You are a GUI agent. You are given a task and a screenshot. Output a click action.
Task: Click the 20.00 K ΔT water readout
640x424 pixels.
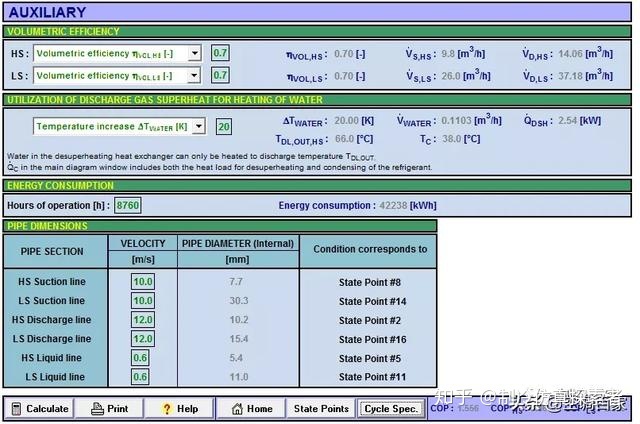click(x=347, y=121)
